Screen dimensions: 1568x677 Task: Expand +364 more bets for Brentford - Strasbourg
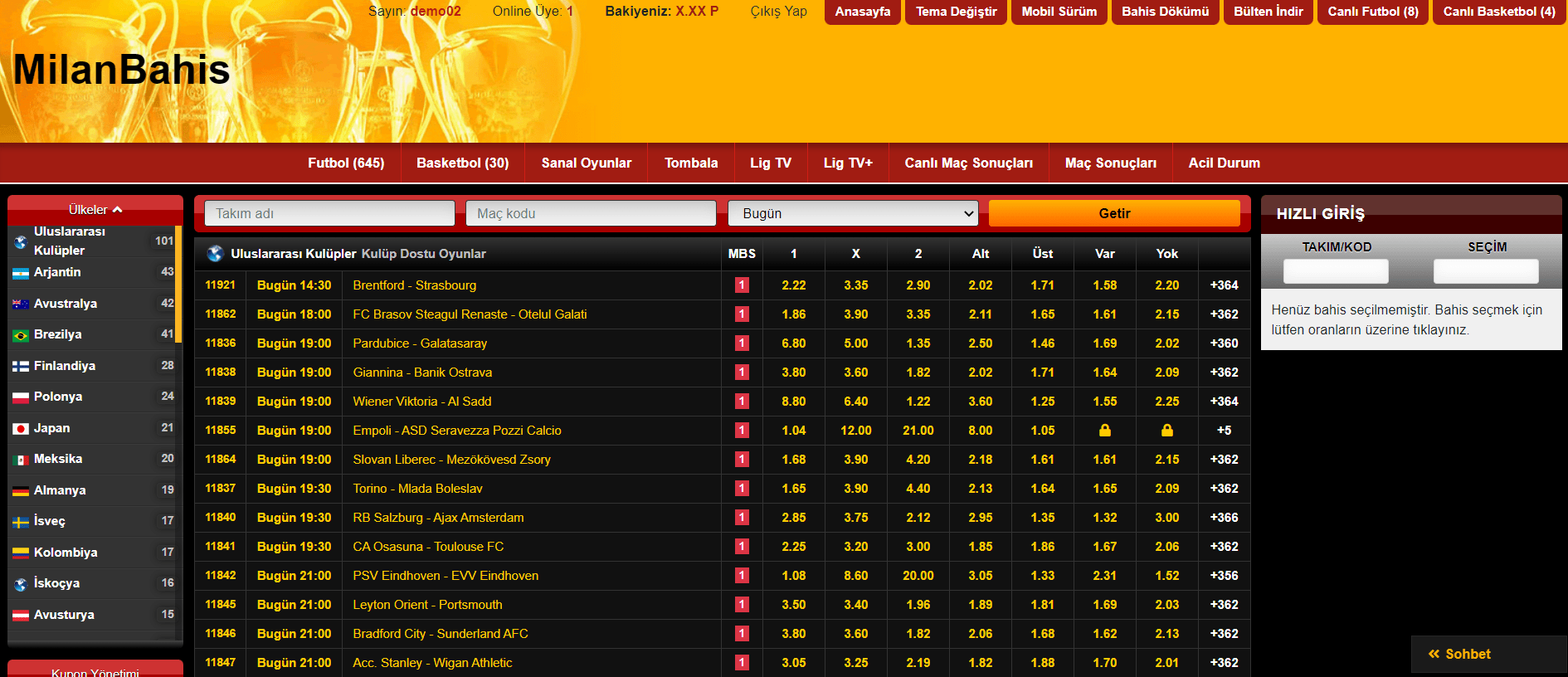(x=1224, y=285)
